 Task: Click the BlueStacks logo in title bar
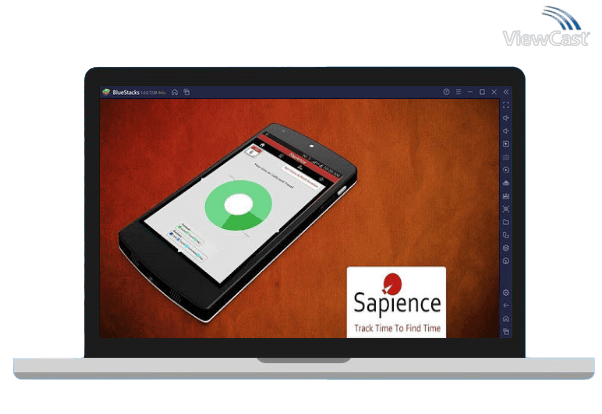tap(106, 92)
